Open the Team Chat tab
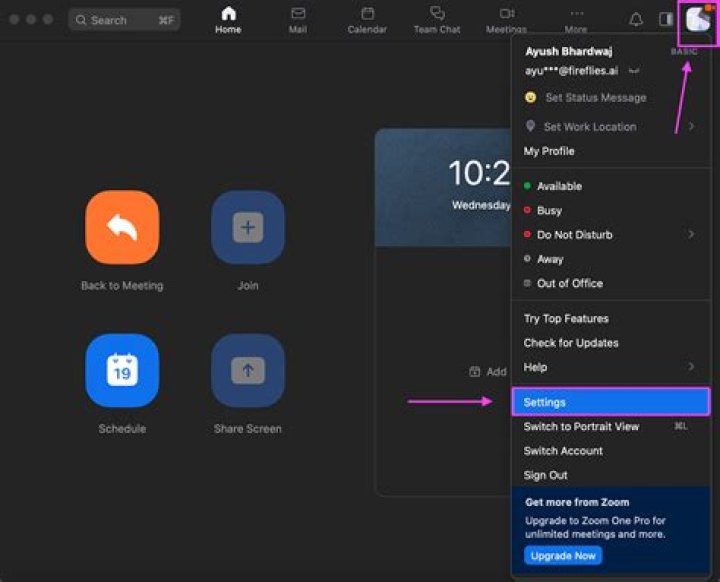The image size is (720, 582). coord(437,20)
